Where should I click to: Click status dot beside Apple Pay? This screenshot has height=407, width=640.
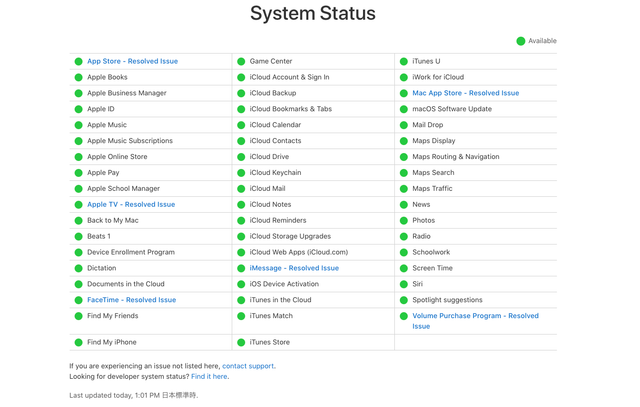pos(78,173)
